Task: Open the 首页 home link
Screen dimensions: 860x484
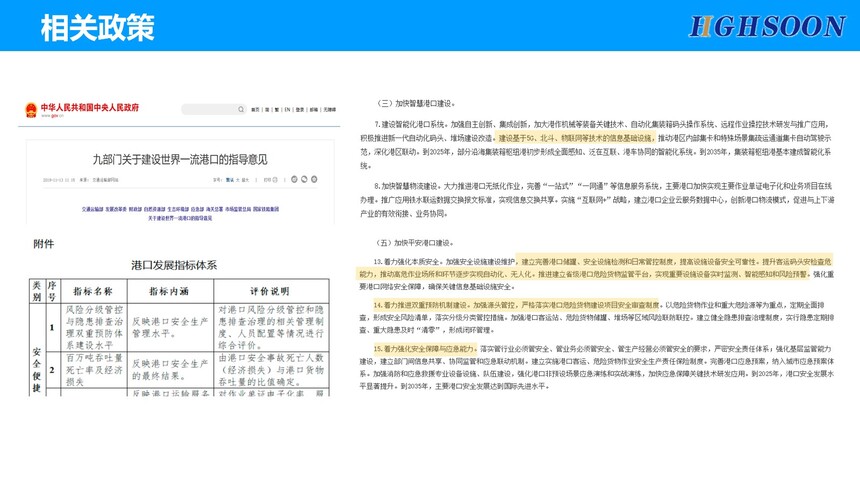Action: 254,109
